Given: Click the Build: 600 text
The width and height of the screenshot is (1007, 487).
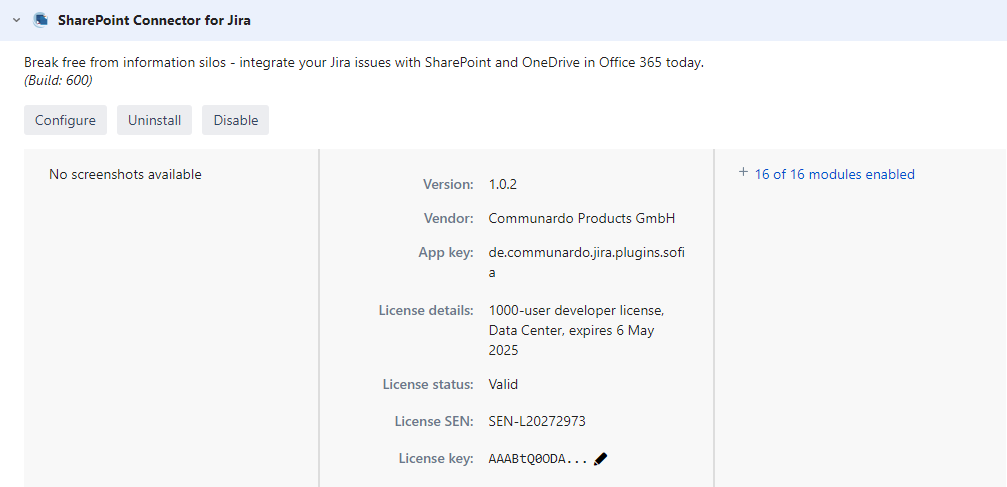Looking at the screenshot, I should coord(58,80).
